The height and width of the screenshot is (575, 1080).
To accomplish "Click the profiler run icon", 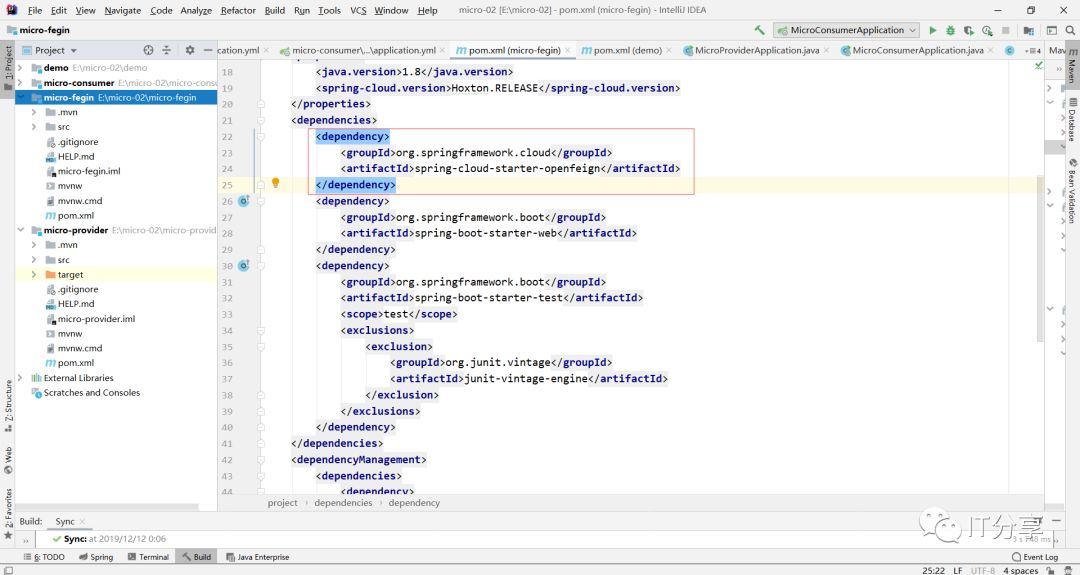I will [x=987, y=30].
